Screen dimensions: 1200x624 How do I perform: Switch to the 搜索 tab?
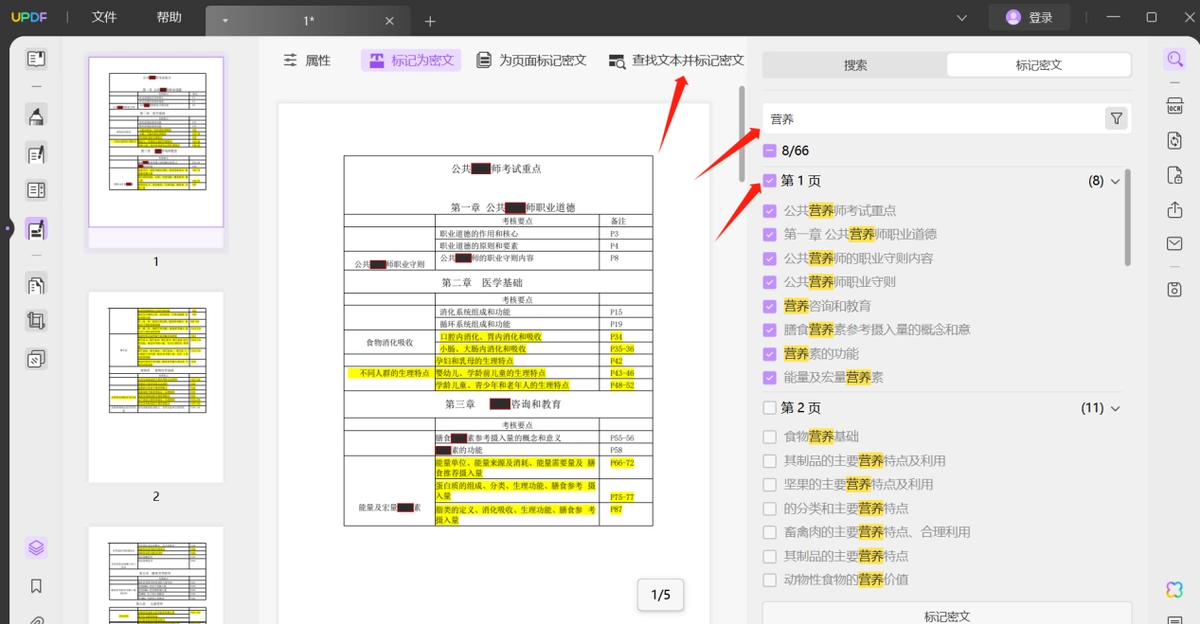[x=855, y=65]
